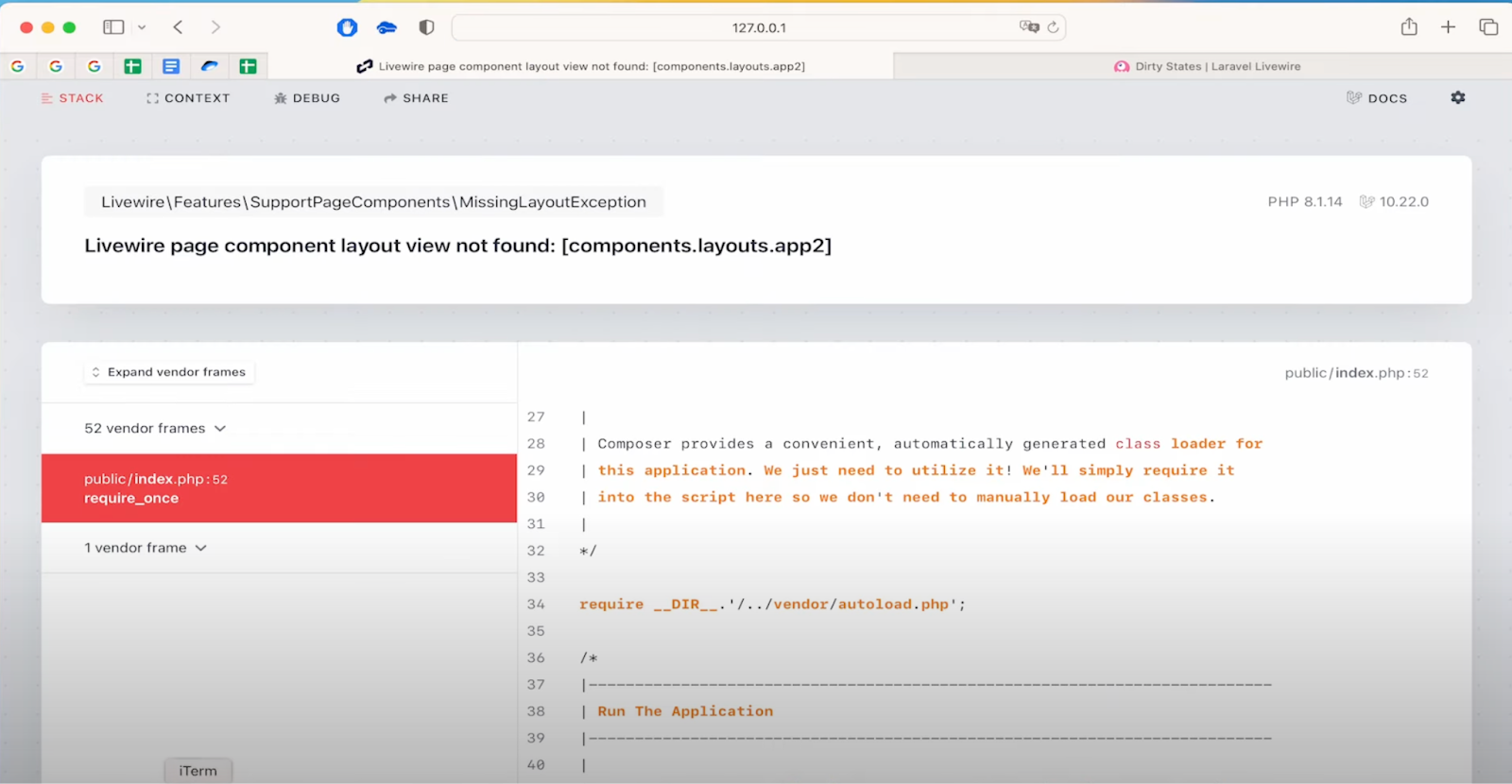Open the Safari share button
Viewport: 1512px width, 784px height.
(x=1409, y=26)
